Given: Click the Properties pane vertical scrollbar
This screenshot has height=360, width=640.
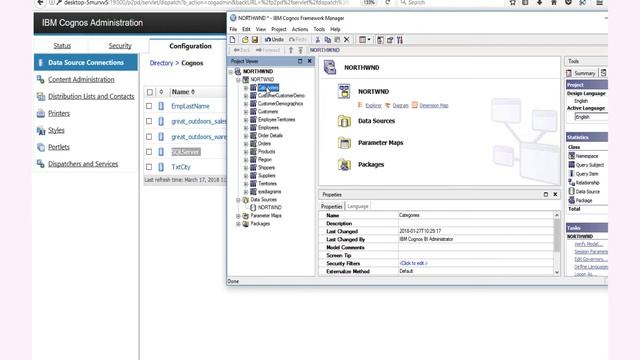Looking at the screenshot, I should coord(557,243).
